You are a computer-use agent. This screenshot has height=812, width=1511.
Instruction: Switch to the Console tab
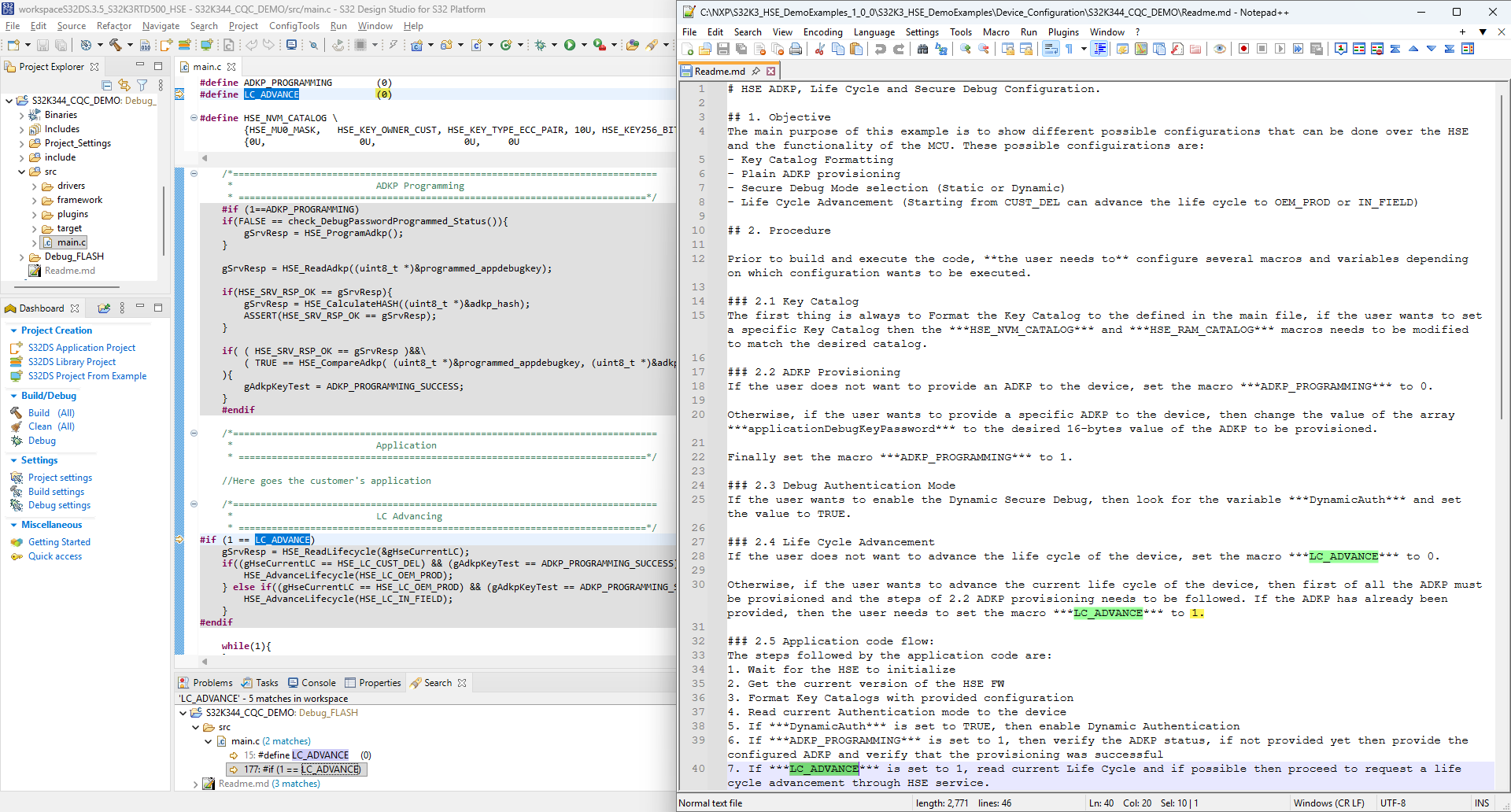tap(312, 683)
